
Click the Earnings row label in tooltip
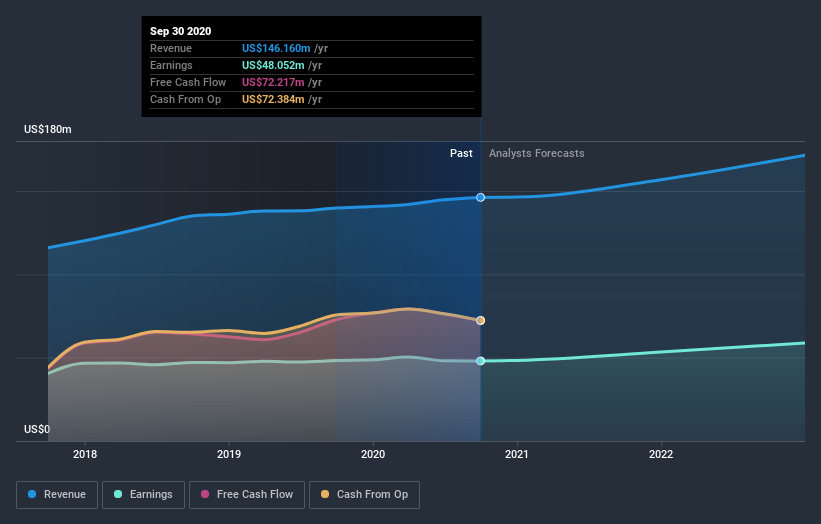(x=171, y=65)
